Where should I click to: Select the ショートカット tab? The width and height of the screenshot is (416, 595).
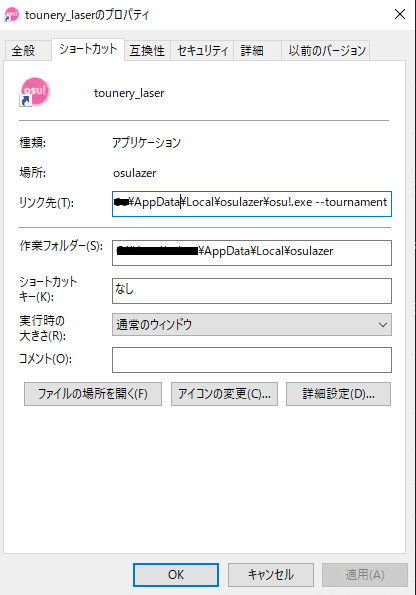tap(88, 49)
